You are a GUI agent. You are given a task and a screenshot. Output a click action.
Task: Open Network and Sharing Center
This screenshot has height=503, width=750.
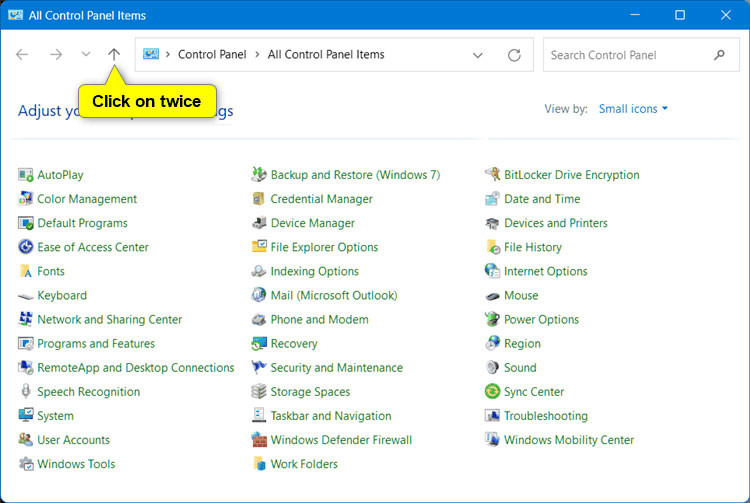click(x=109, y=320)
